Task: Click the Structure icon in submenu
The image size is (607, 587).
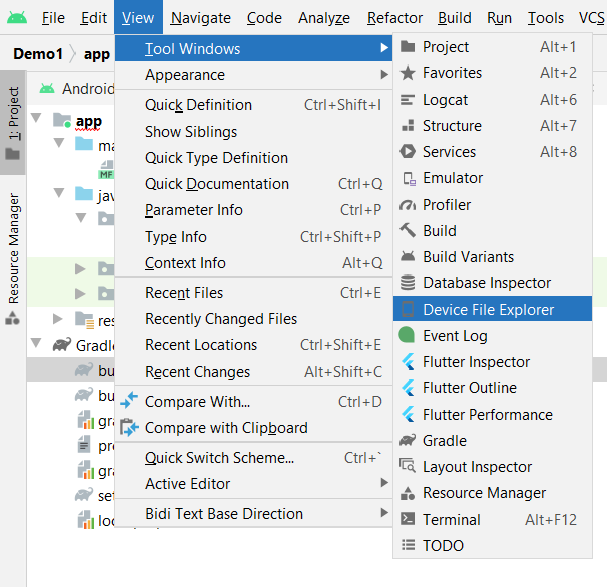Action: click(x=408, y=126)
